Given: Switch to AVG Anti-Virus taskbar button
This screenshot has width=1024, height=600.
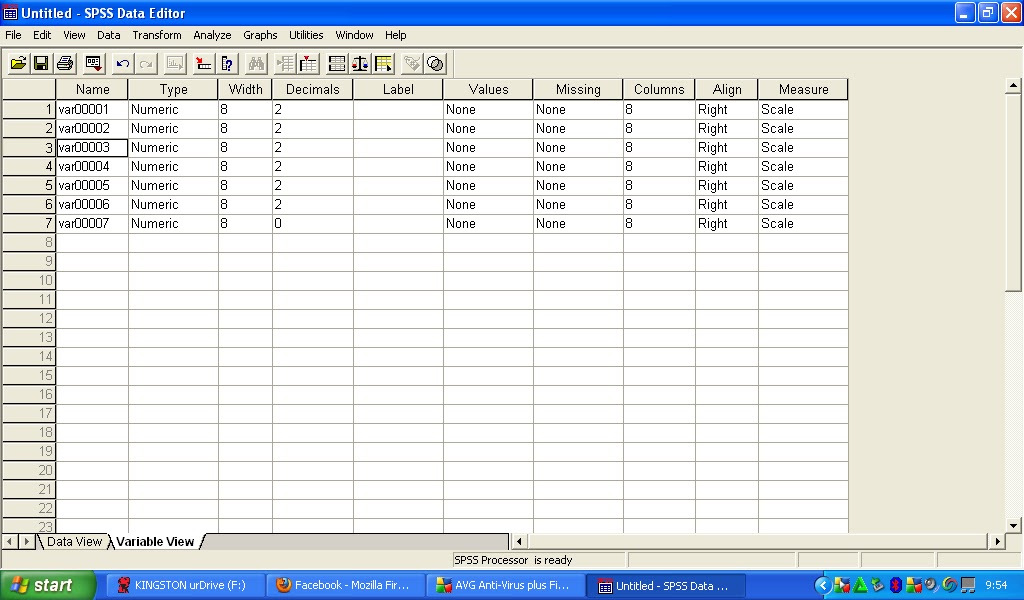Looking at the screenshot, I should click(505, 586).
